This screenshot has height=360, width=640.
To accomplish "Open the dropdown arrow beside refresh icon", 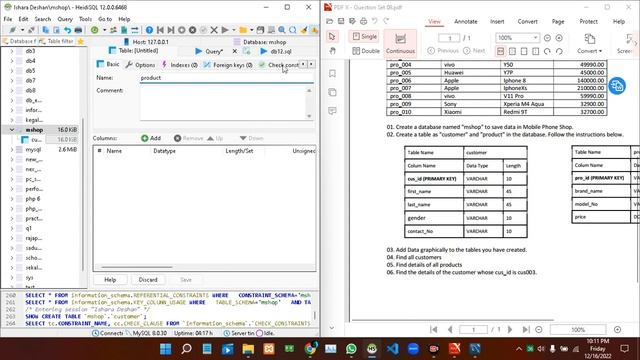I will point(104,30).
